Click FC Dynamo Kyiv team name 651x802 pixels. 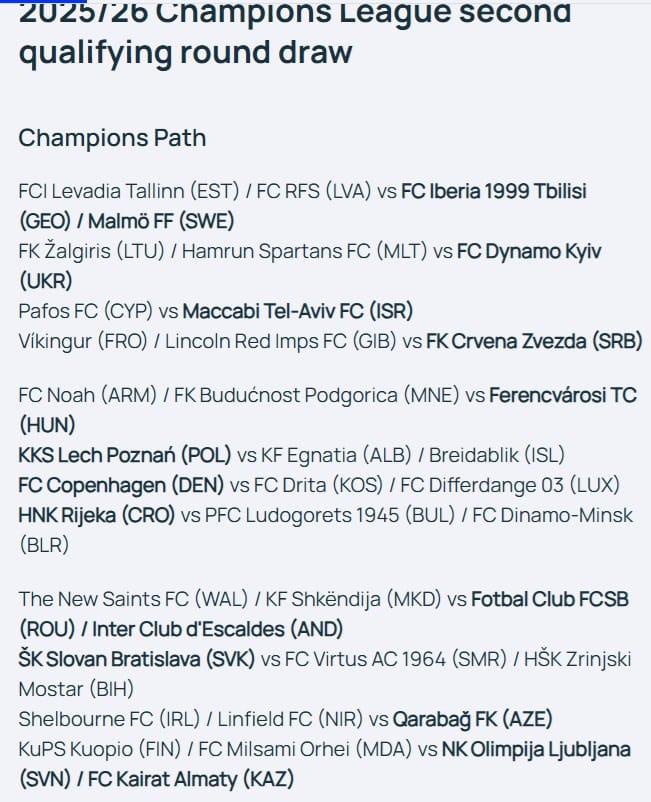click(529, 251)
